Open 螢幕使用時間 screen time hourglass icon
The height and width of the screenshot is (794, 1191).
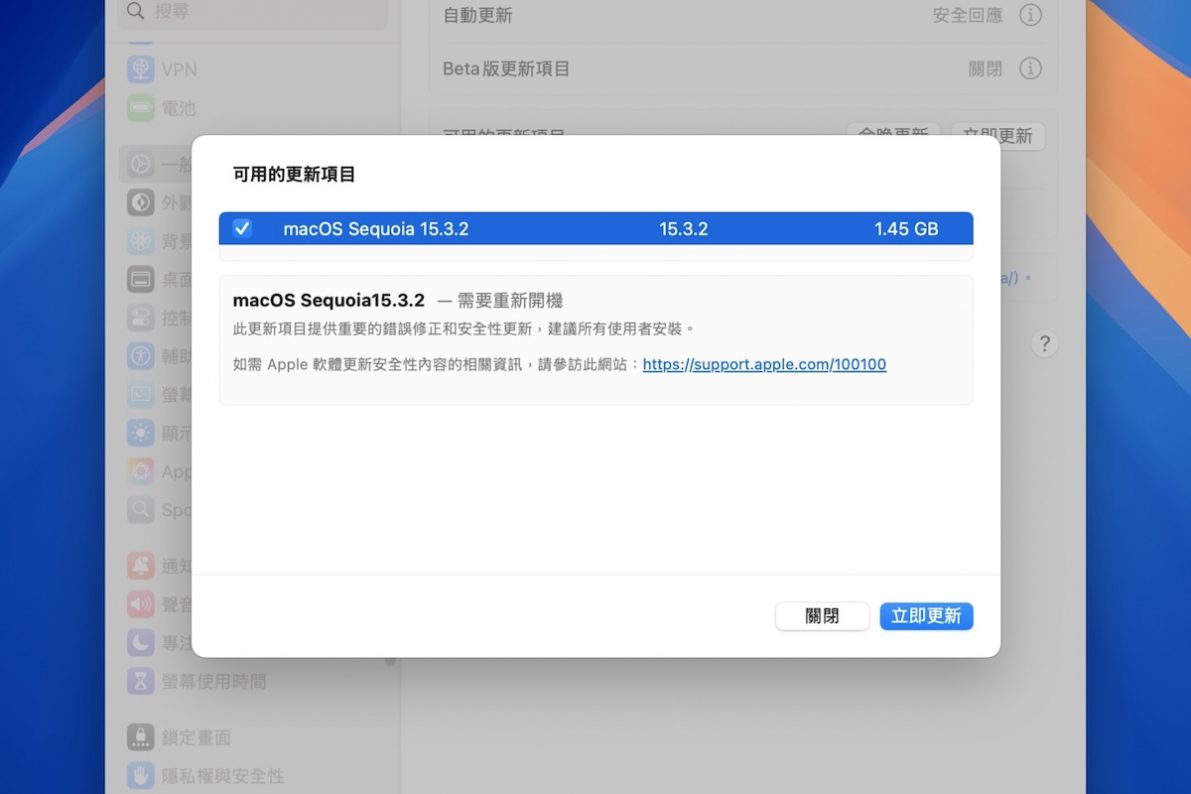[x=140, y=682]
